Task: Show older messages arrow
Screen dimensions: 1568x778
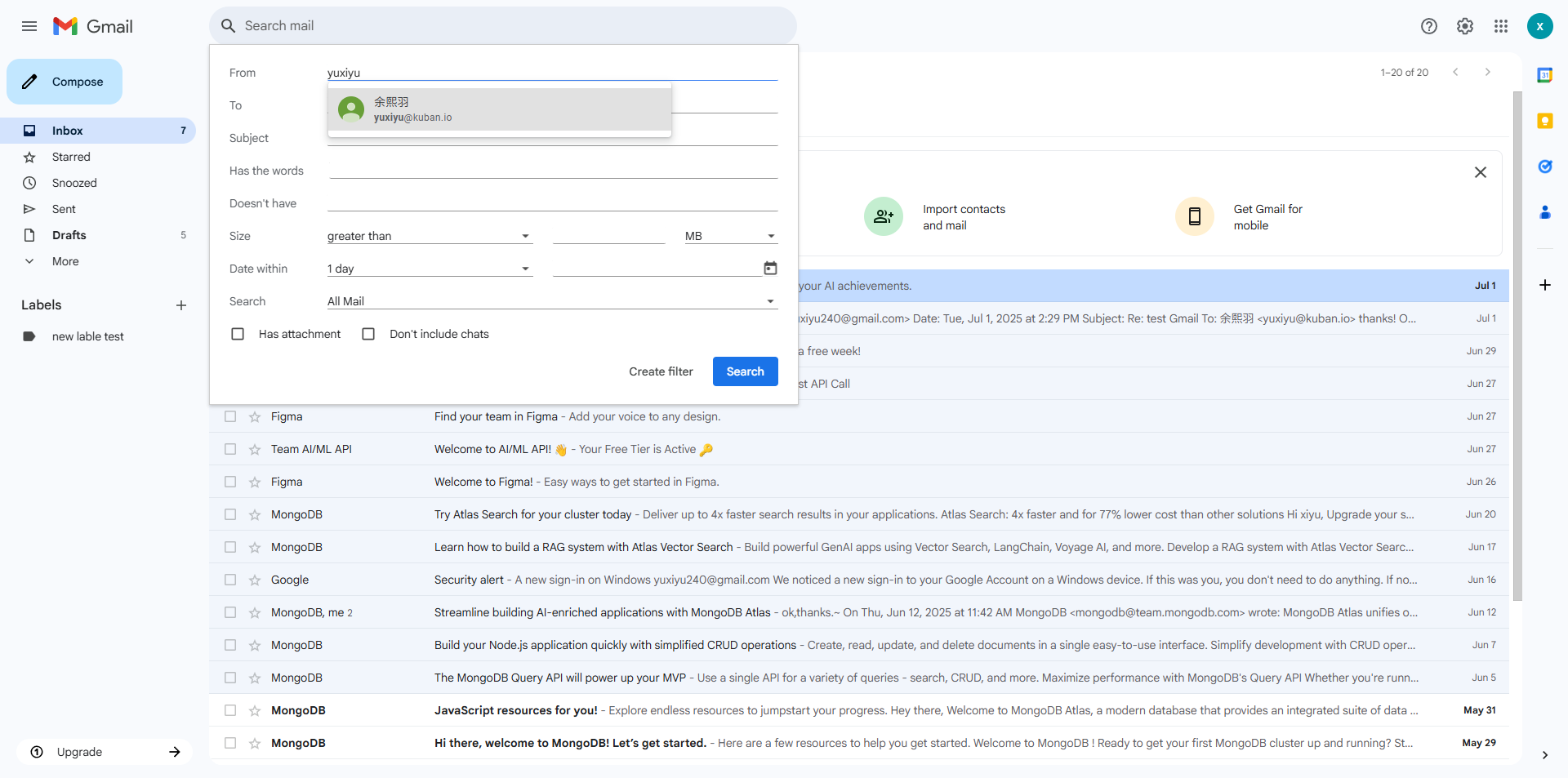Action: pyautogui.click(x=1488, y=72)
